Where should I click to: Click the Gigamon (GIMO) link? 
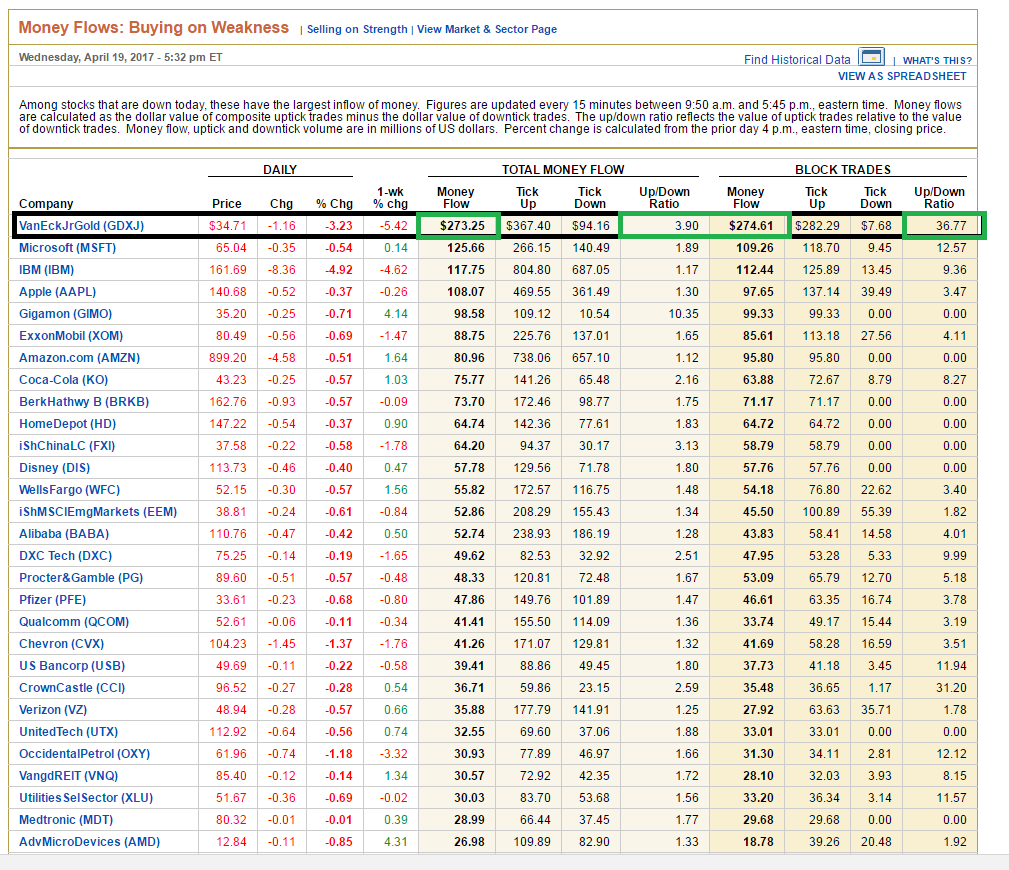(x=66, y=313)
